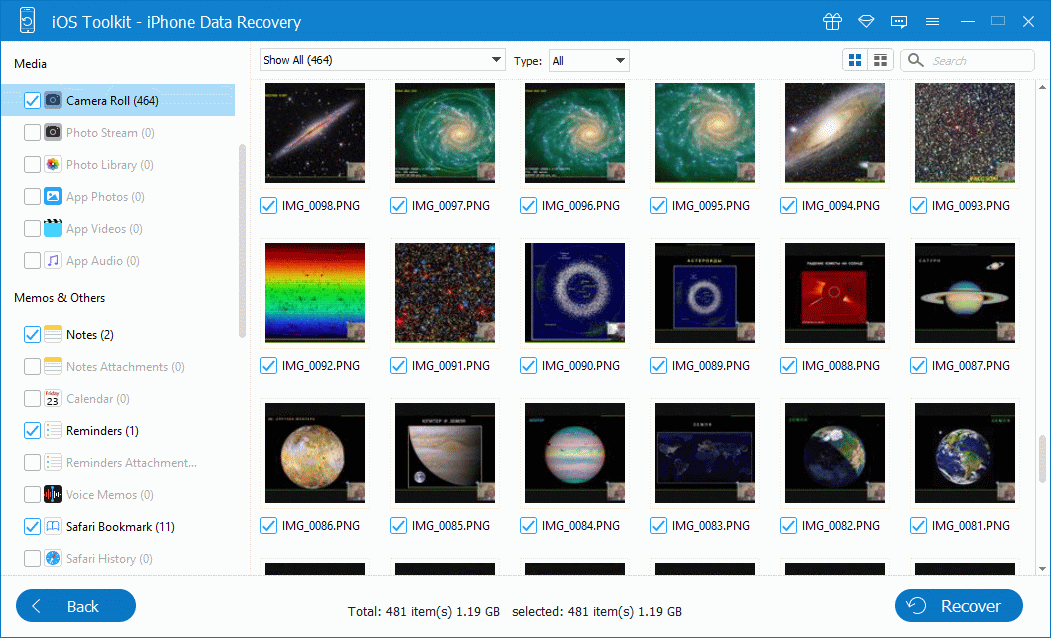The image size is (1051, 638).
Task: Click the Notes Attachments icon
Action: (x=53, y=367)
